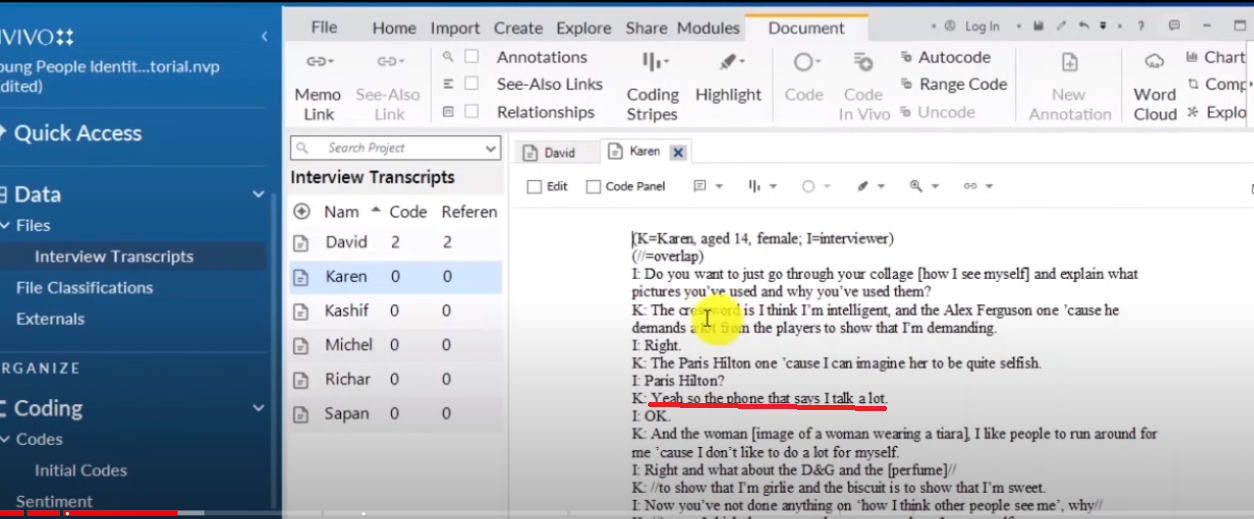Image resolution: width=1254 pixels, height=519 pixels.
Task: Switch to the Home ribbon tab
Action: [394, 28]
